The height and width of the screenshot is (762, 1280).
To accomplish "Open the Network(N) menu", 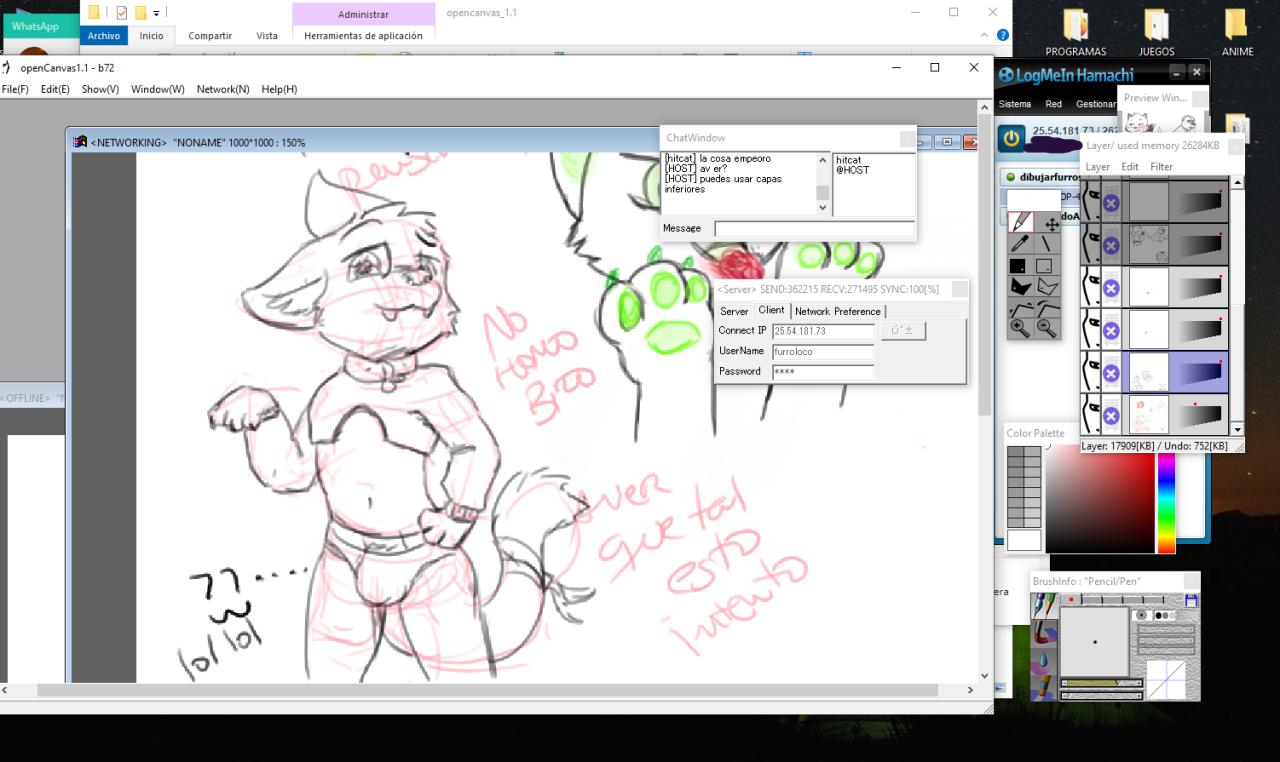I will (x=223, y=89).
